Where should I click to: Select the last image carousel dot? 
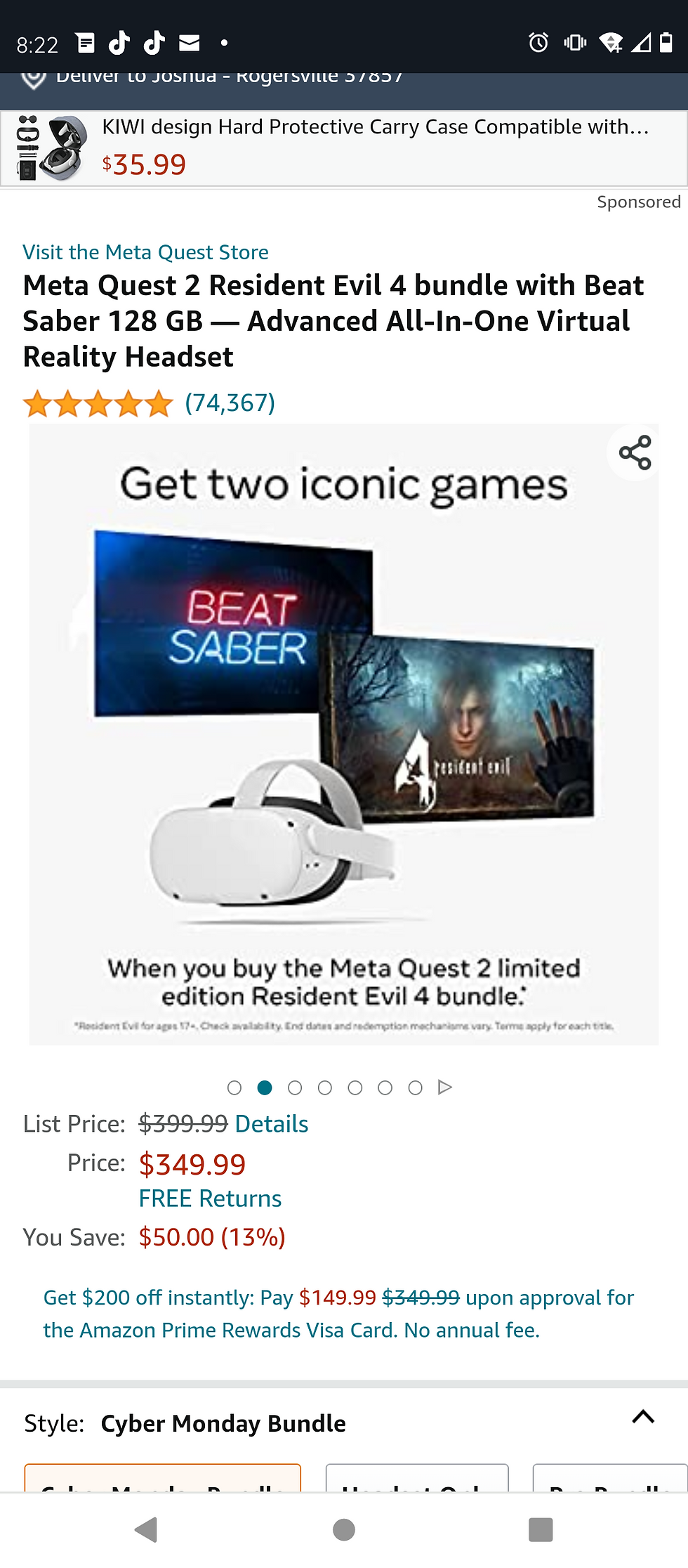[416, 1087]
